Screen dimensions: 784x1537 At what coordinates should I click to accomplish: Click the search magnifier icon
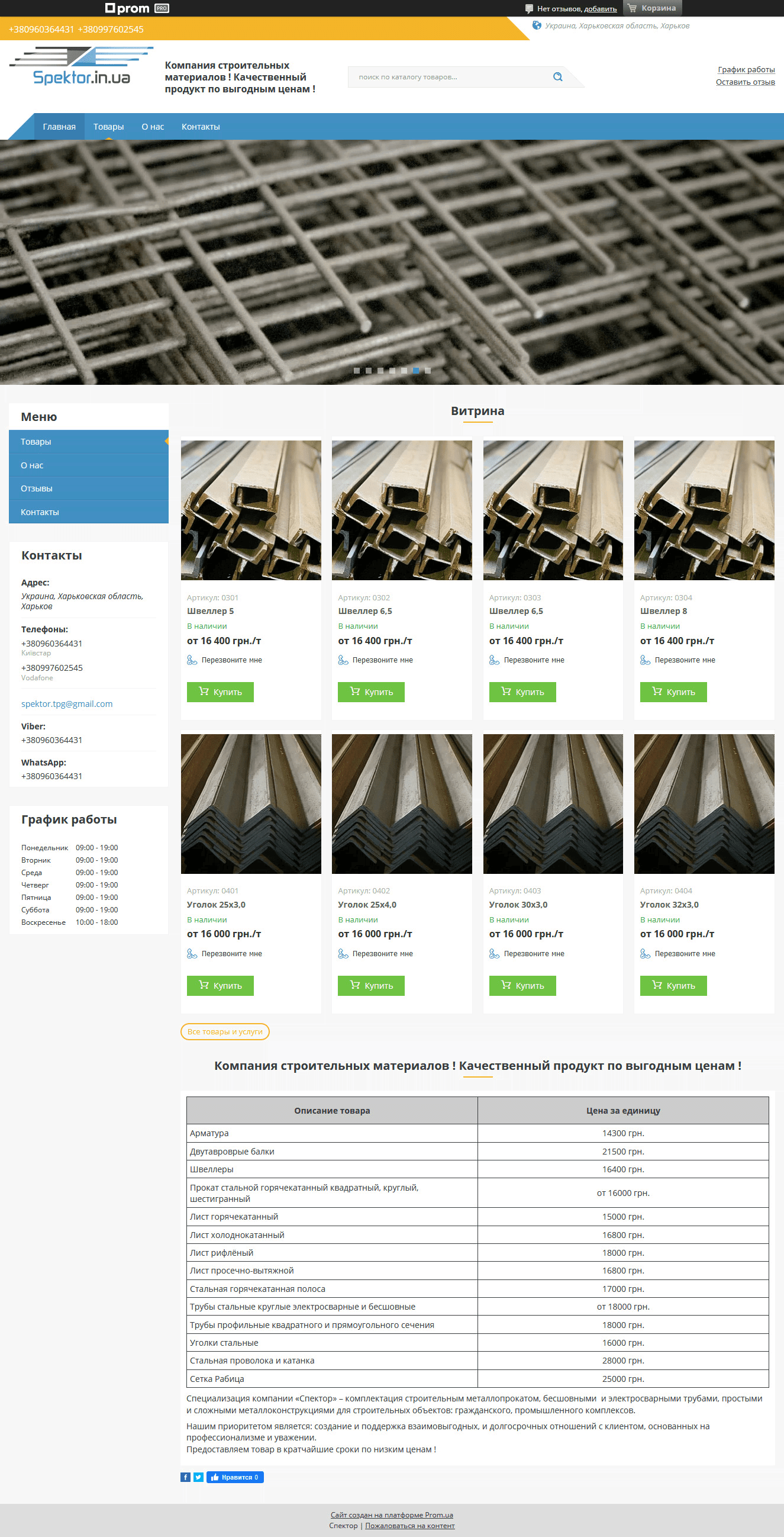[557, 77]
